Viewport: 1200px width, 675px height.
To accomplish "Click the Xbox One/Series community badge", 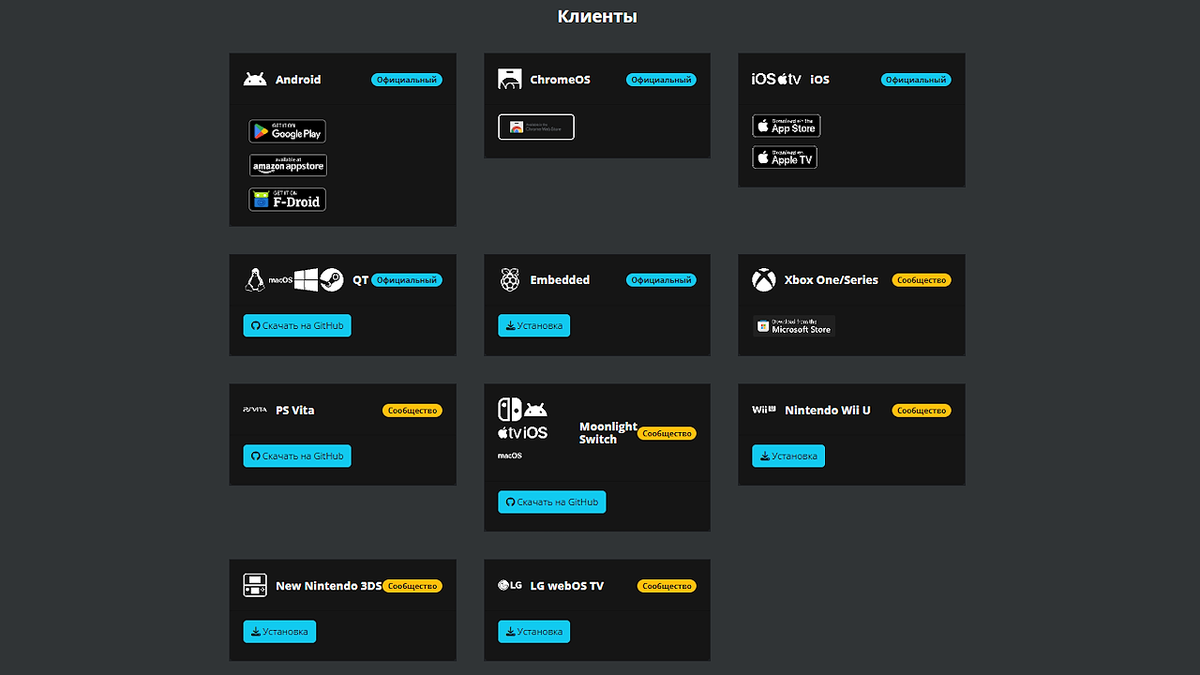I will (x=921, y=281).
